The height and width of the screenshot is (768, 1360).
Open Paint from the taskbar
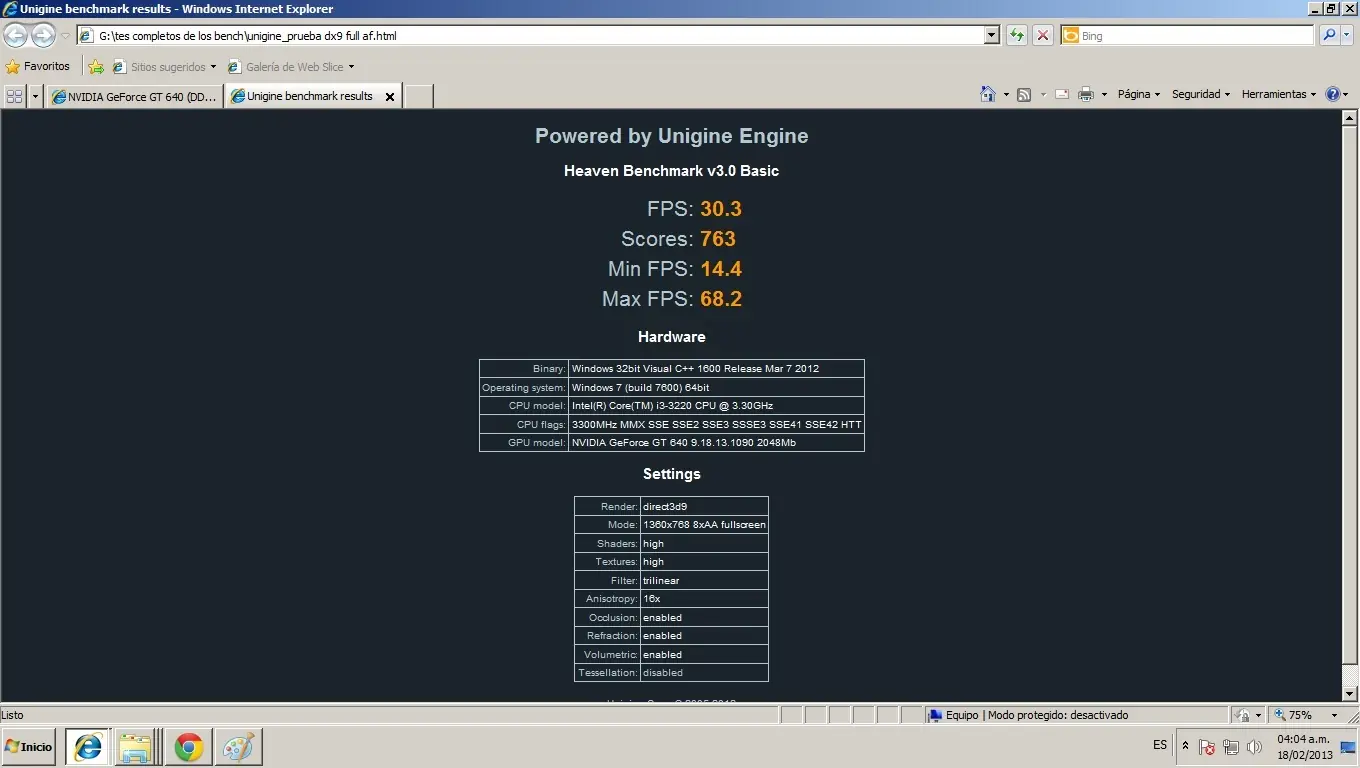[238, 747]
